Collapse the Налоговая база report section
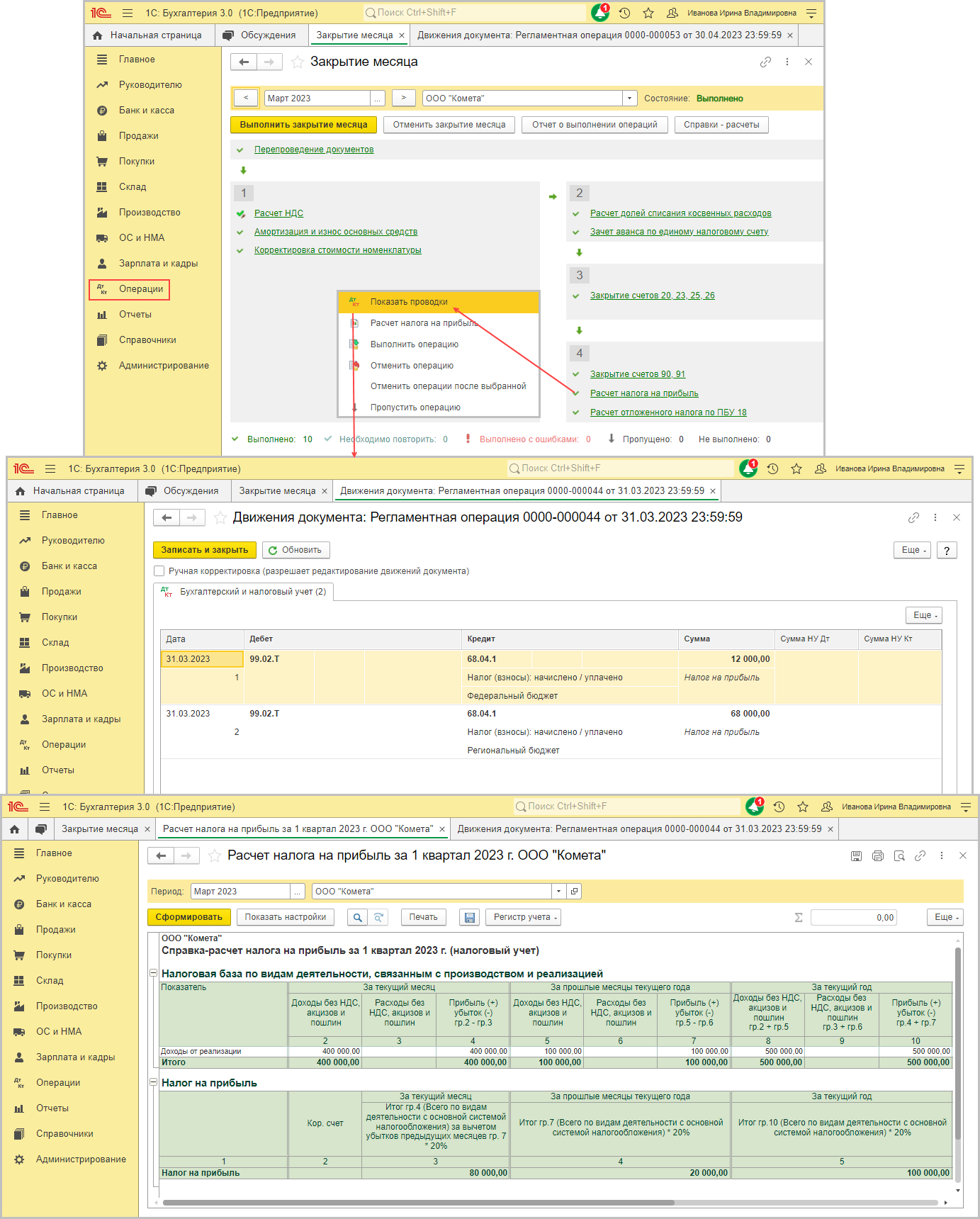Image resolution: width=980 pixels, height=1219 pixels. click(x=153, y=973)
